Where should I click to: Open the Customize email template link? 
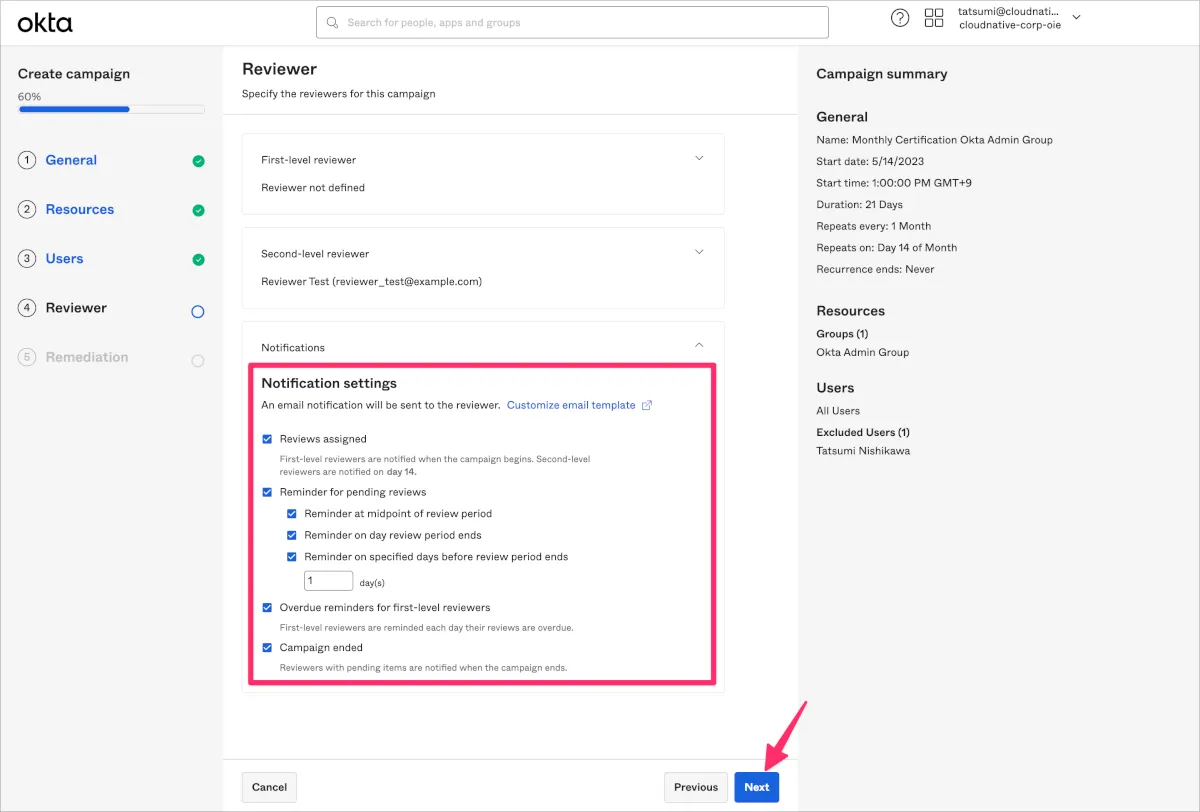point(571,405)
